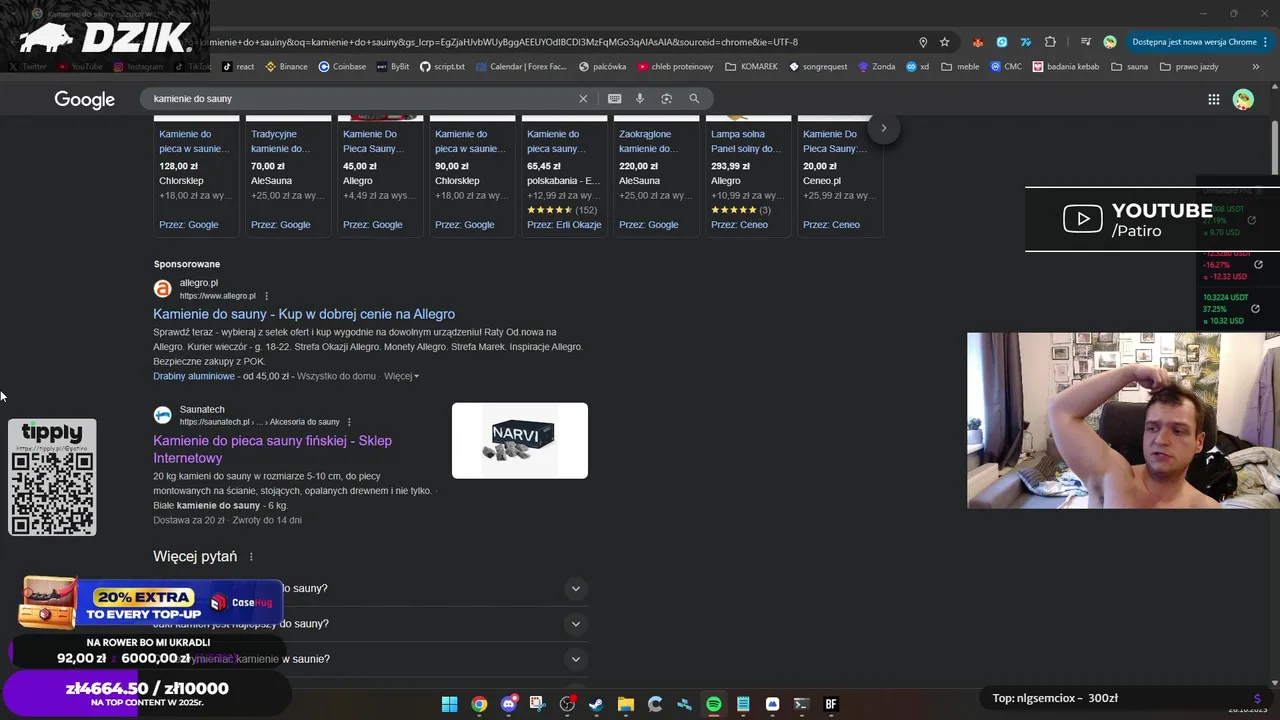The image size is (1280, 720).
Task: Open the three-dot menu next to Więcej pytań
Action: tap(251, 557)
